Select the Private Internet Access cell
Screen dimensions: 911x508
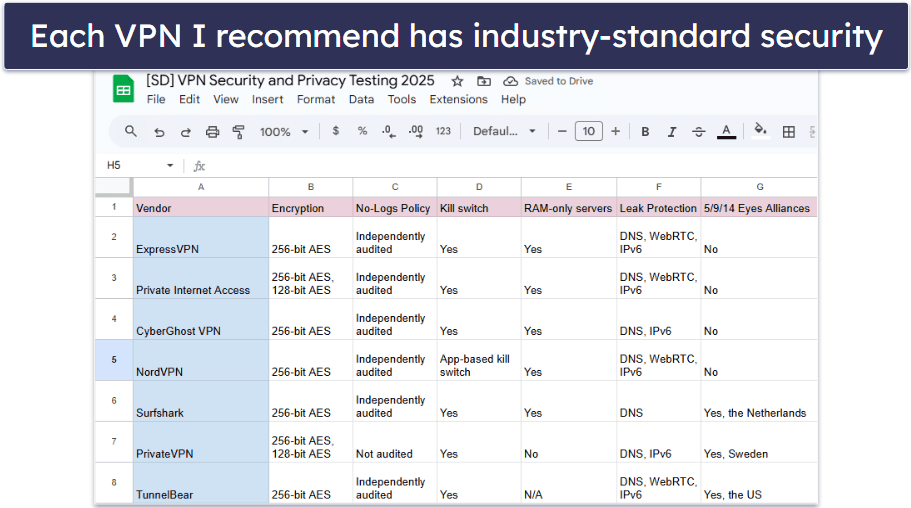click(x=201, y=278)
